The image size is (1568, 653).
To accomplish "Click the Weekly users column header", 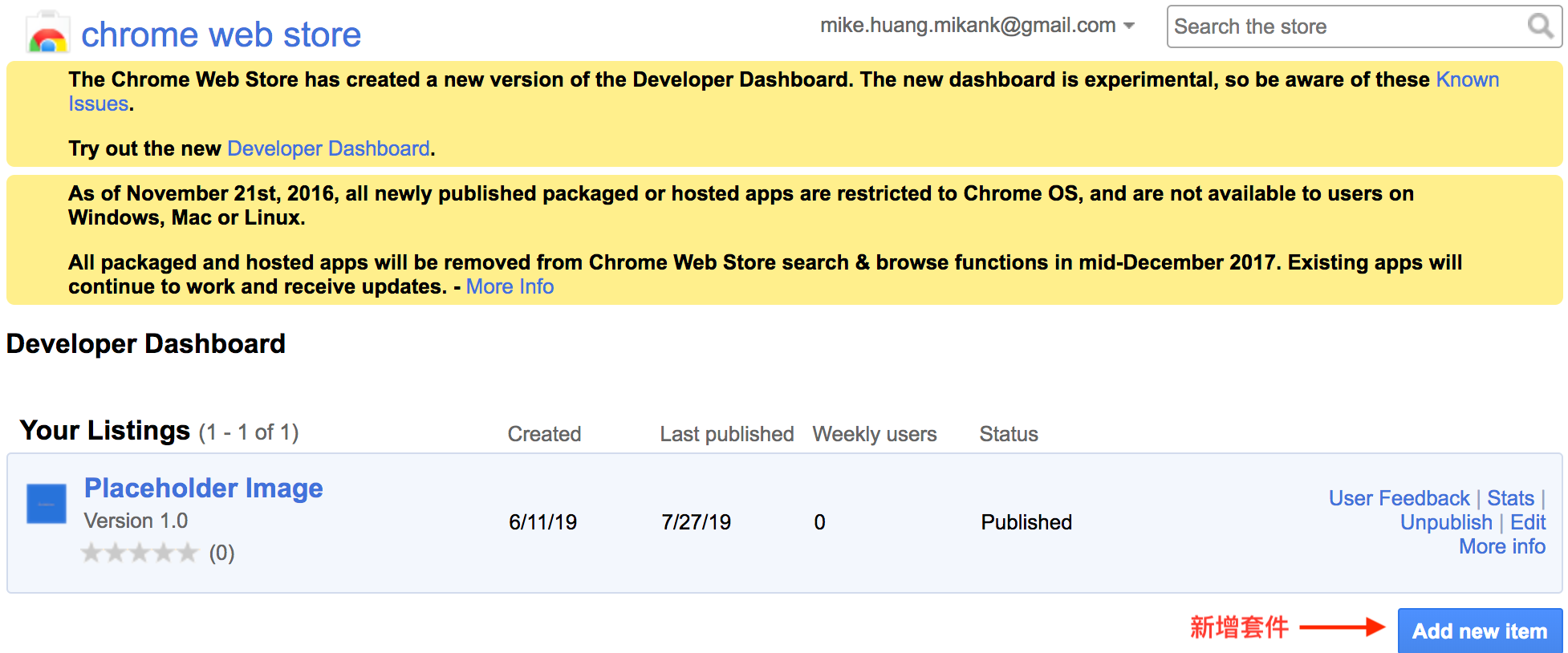I will 874,434.
